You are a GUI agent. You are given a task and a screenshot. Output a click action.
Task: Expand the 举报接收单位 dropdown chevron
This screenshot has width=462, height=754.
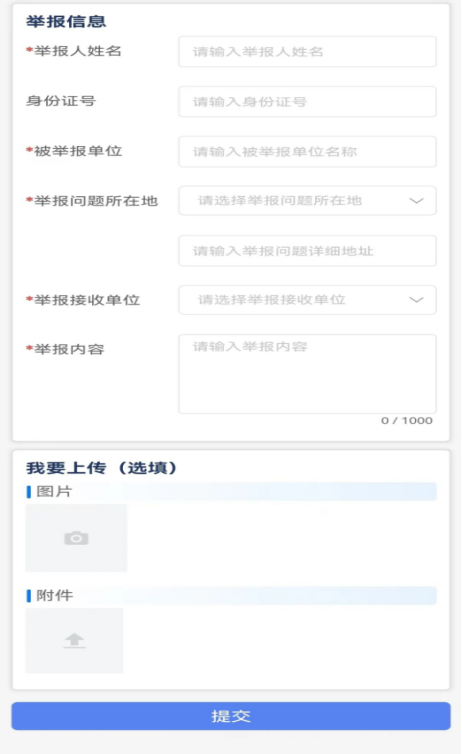point(416,300)
